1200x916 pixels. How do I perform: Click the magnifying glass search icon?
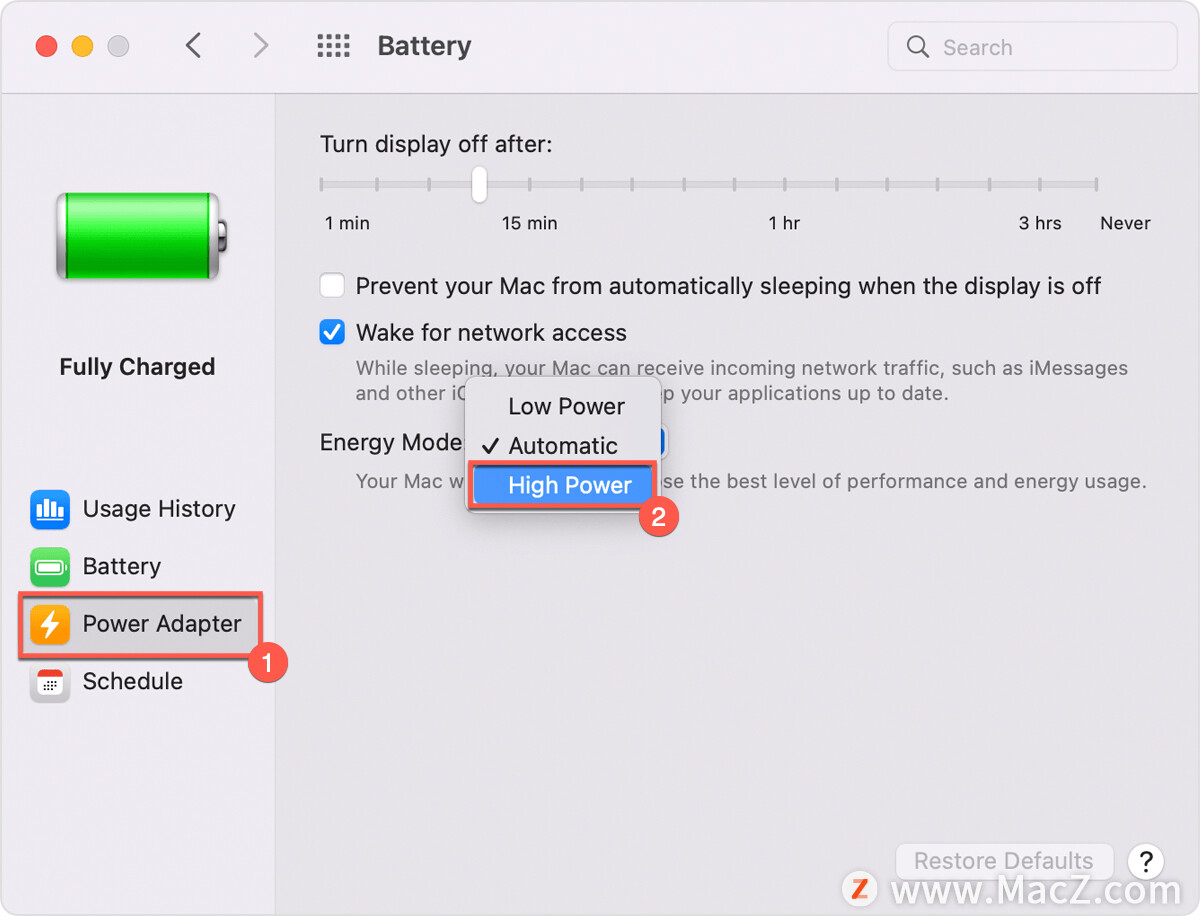tap(917, 47)
